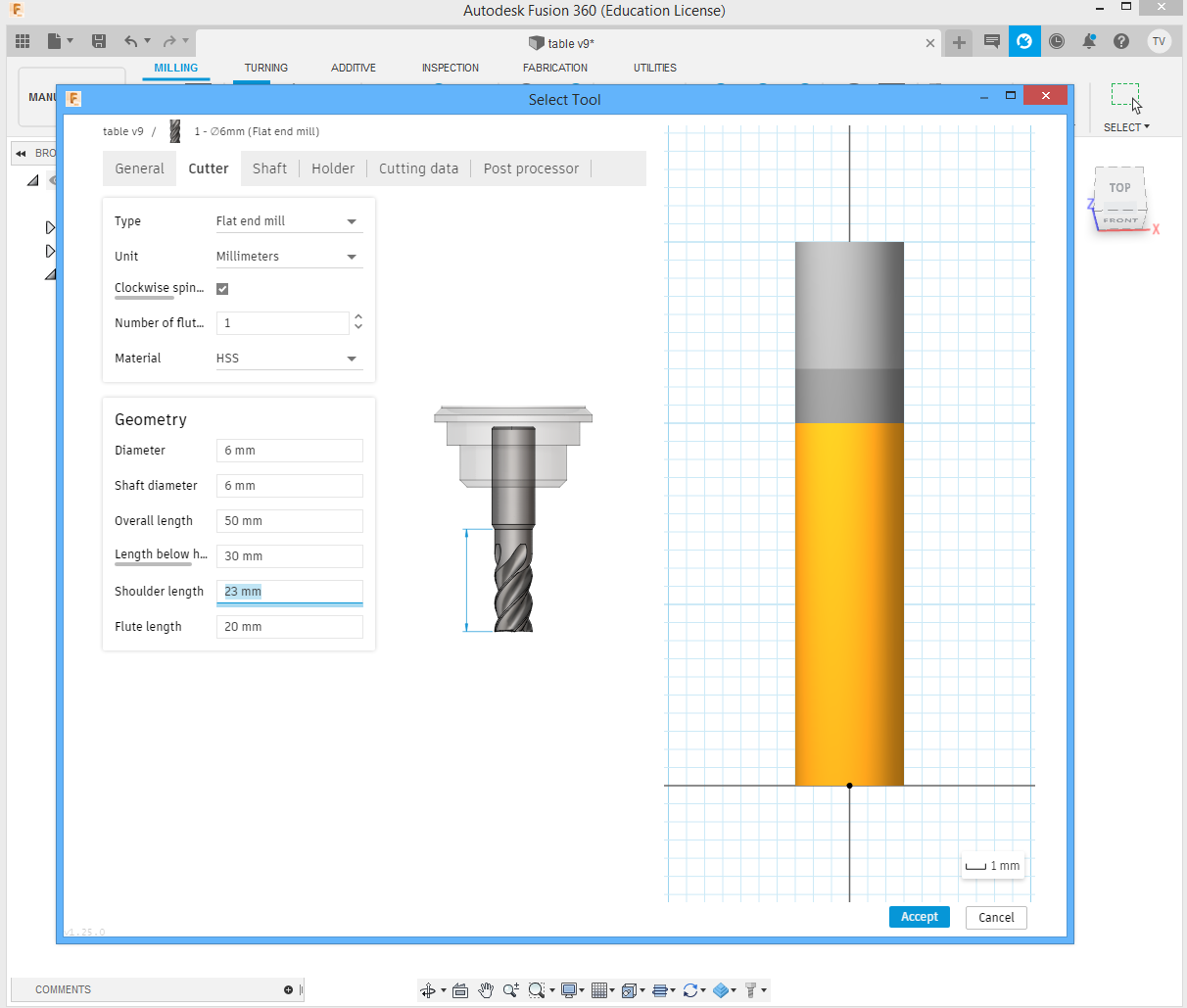Image resolution: width=1187 pixels, height=1008 pixels.
Task: Open the Display Settings dropdown arrow
Action: (582, 990)
